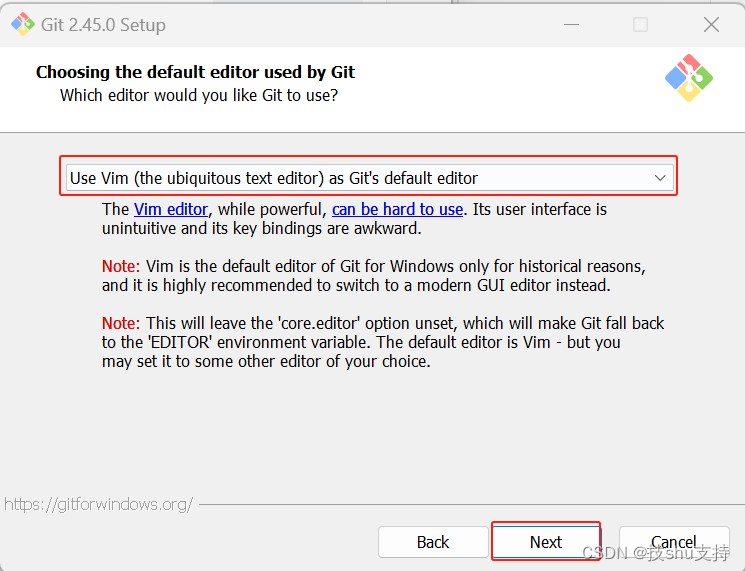
Task: Cancel the Git installation
Action: click(x=674, y=542)
